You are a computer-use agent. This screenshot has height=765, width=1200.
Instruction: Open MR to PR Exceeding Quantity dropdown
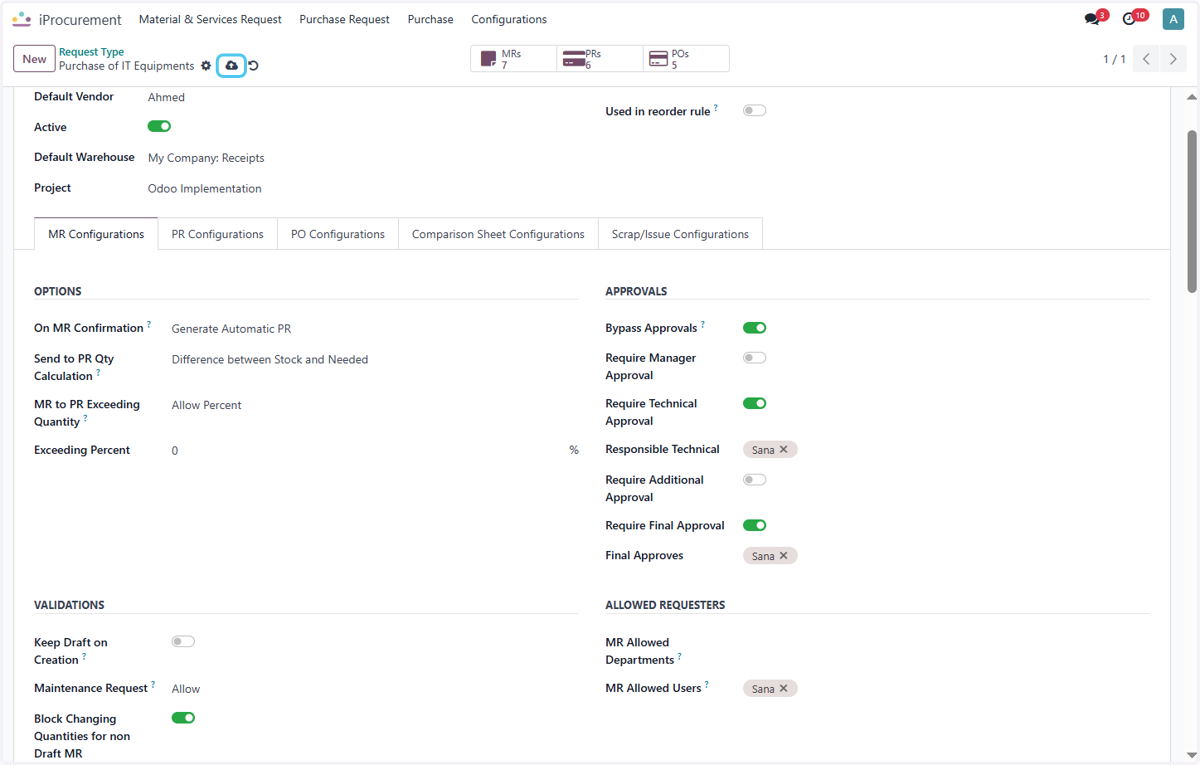point(375,406)
